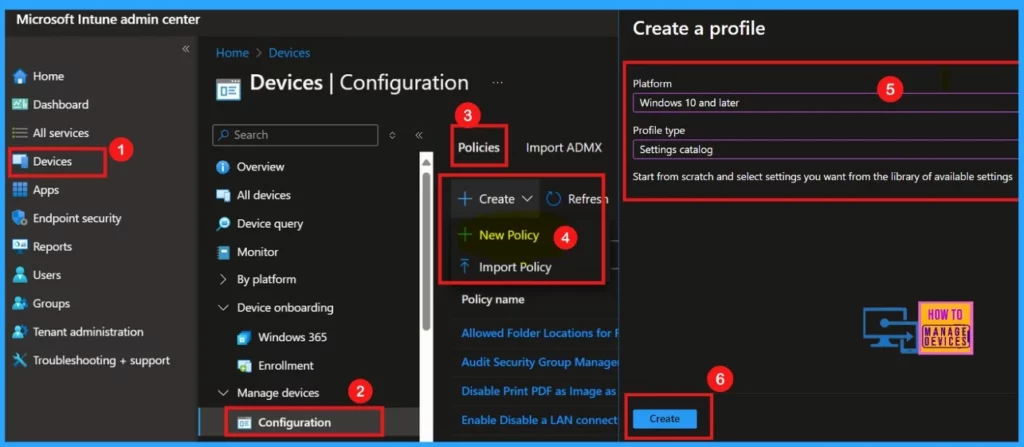The height and width of the screenshot is (447, 1024).
Task: Switch to the Import ADMX tab
Action: pyautogui.click(x=564, y=148)
